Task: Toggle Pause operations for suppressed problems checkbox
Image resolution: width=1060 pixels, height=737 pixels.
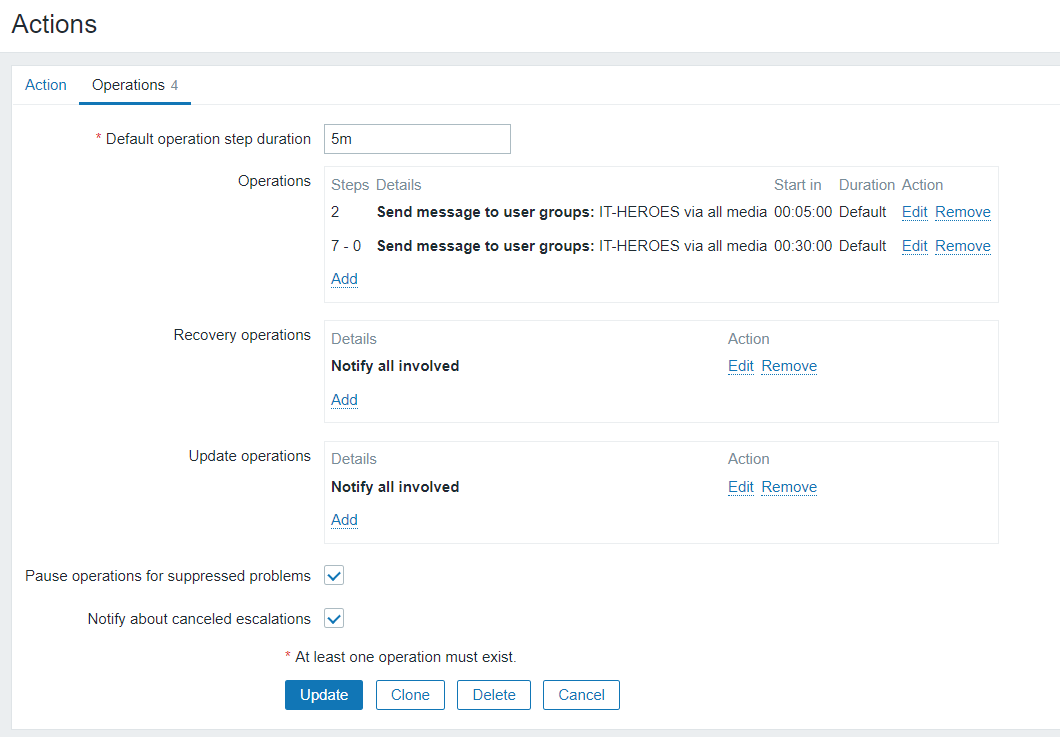Action: pos(334,576)
